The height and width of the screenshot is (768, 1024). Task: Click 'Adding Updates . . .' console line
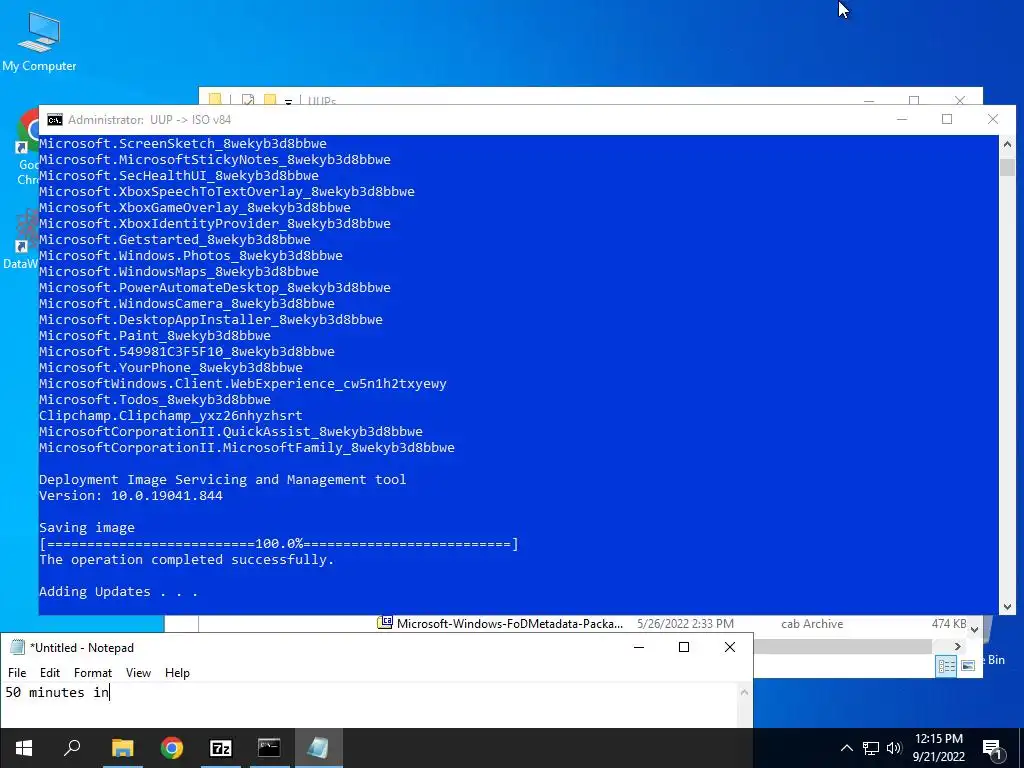pyautogui.click(x=118, y=592)
